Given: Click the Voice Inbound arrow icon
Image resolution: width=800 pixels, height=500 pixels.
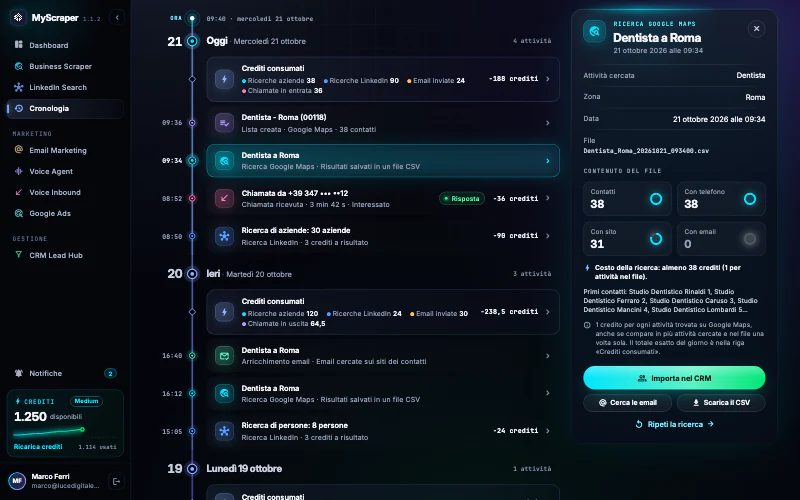Looking at the screenshot, I should tap(19, 192).
